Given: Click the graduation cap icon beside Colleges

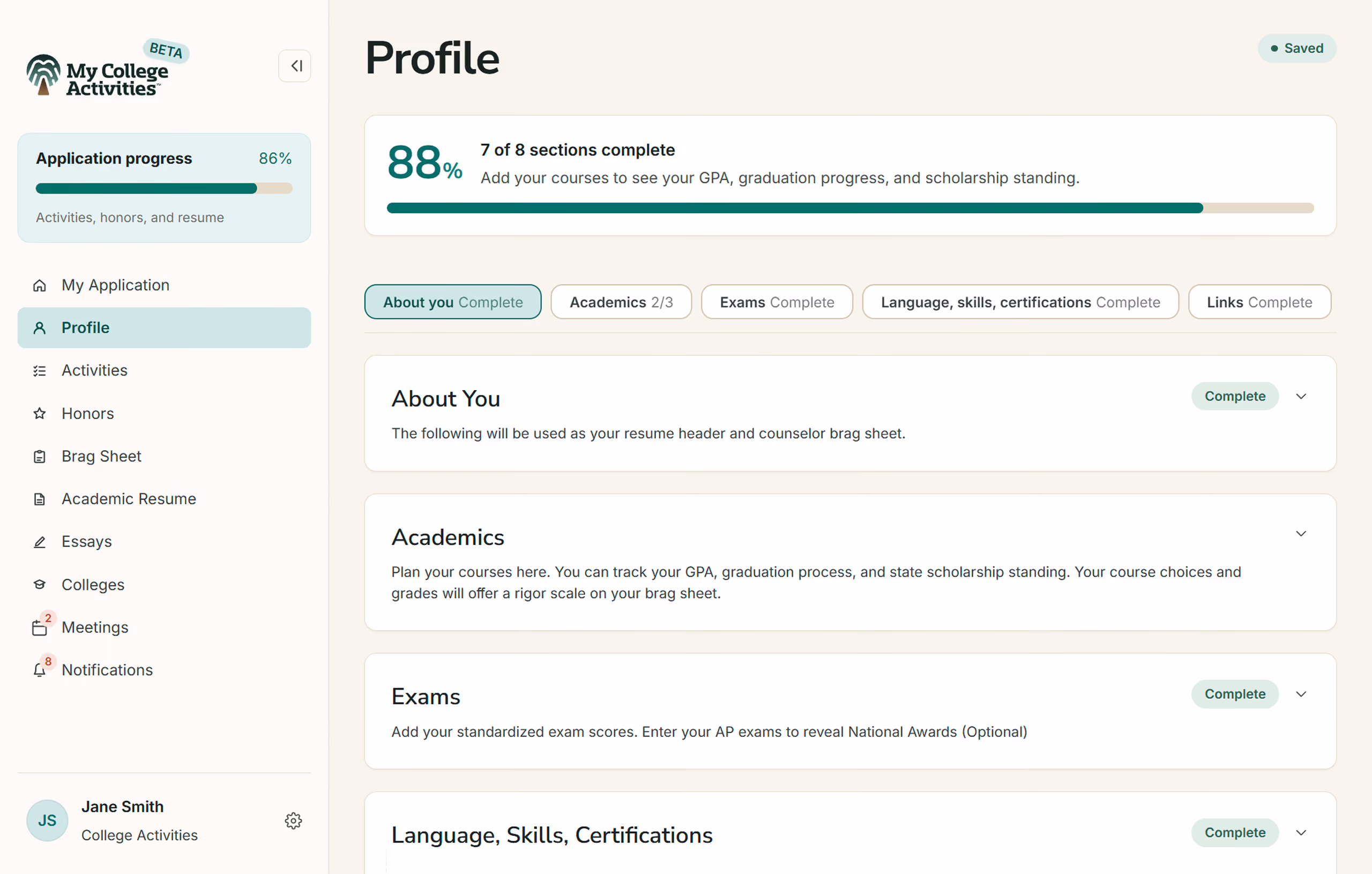Looking at the screenshot, I should pos(39,585).
